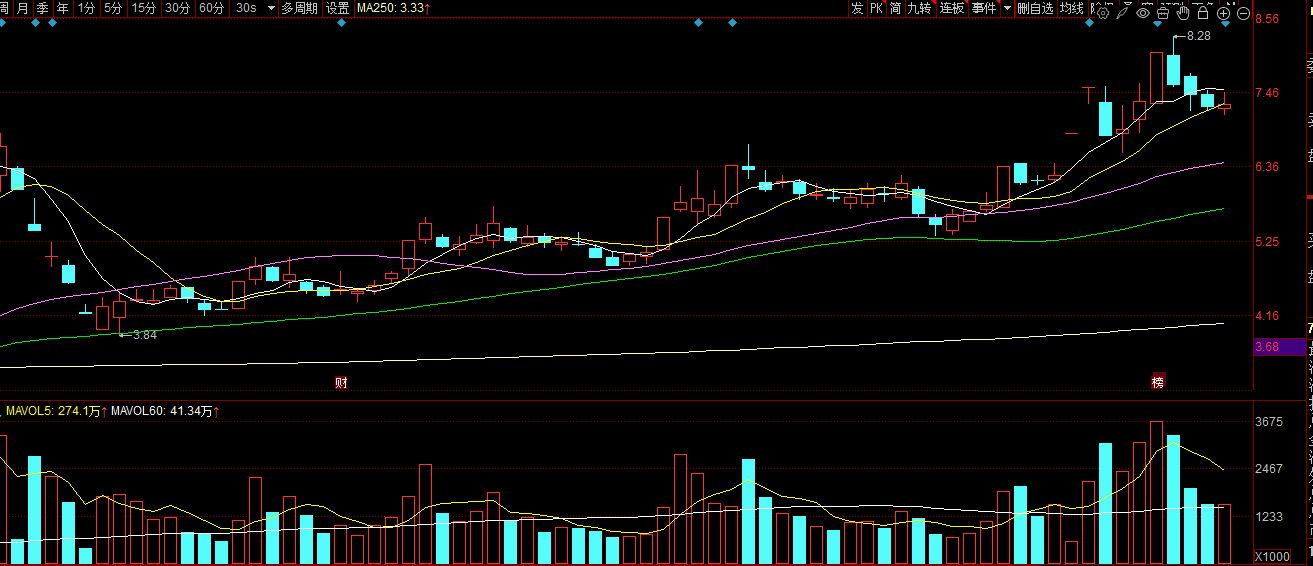Expand the dropdown arrow after 事件

pos(1005,8)
